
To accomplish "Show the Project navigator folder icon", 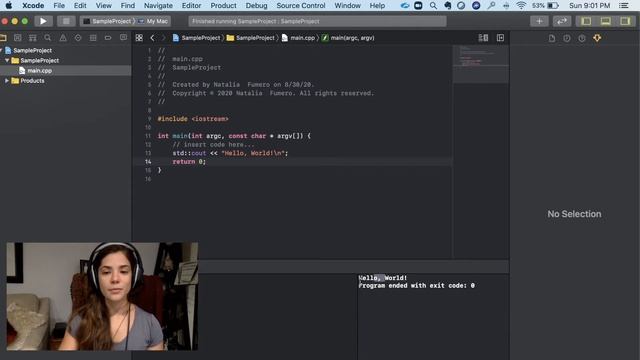I will (3, 38).
